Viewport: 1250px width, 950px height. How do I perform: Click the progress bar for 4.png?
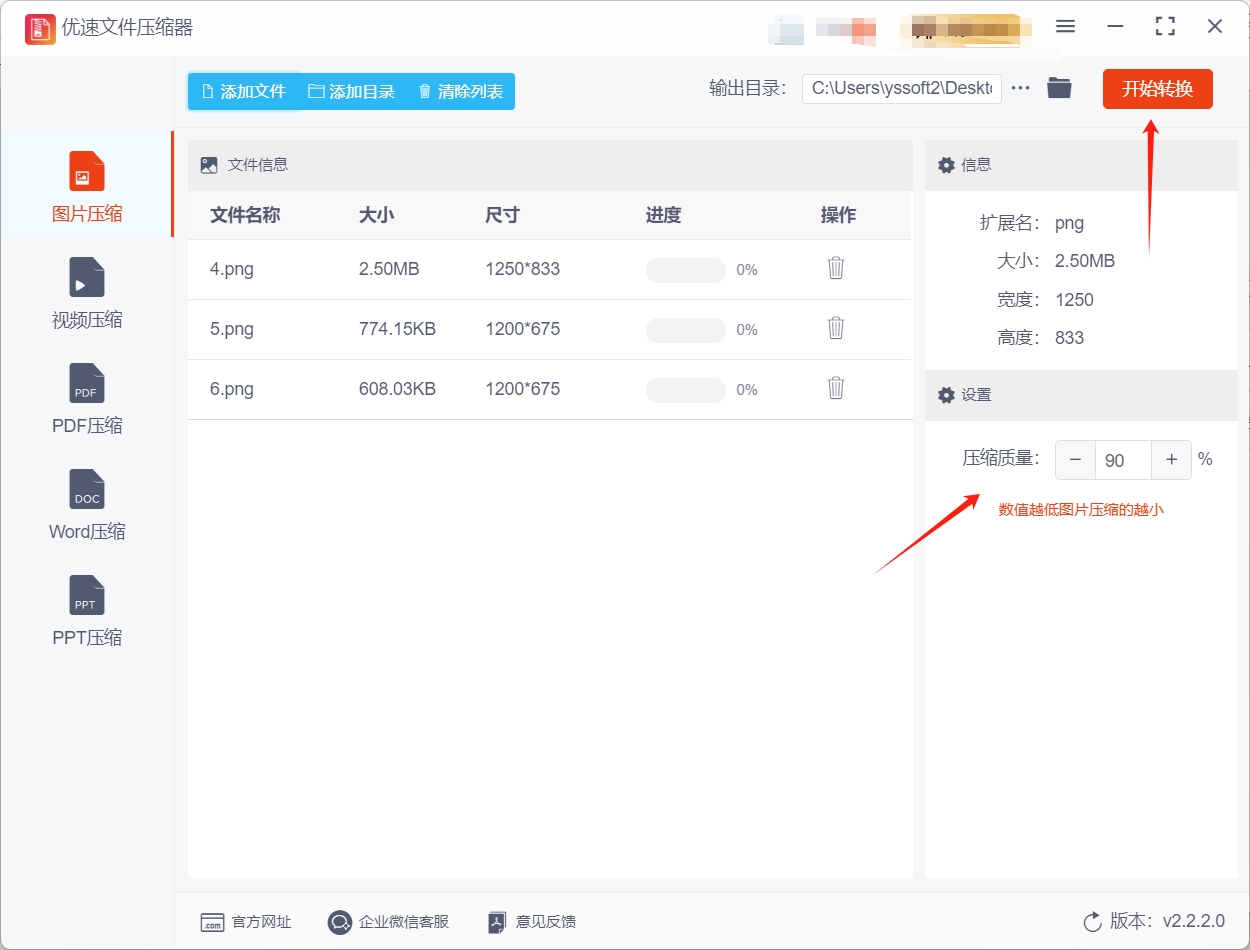pyautogui.click(x=686, y=270)
